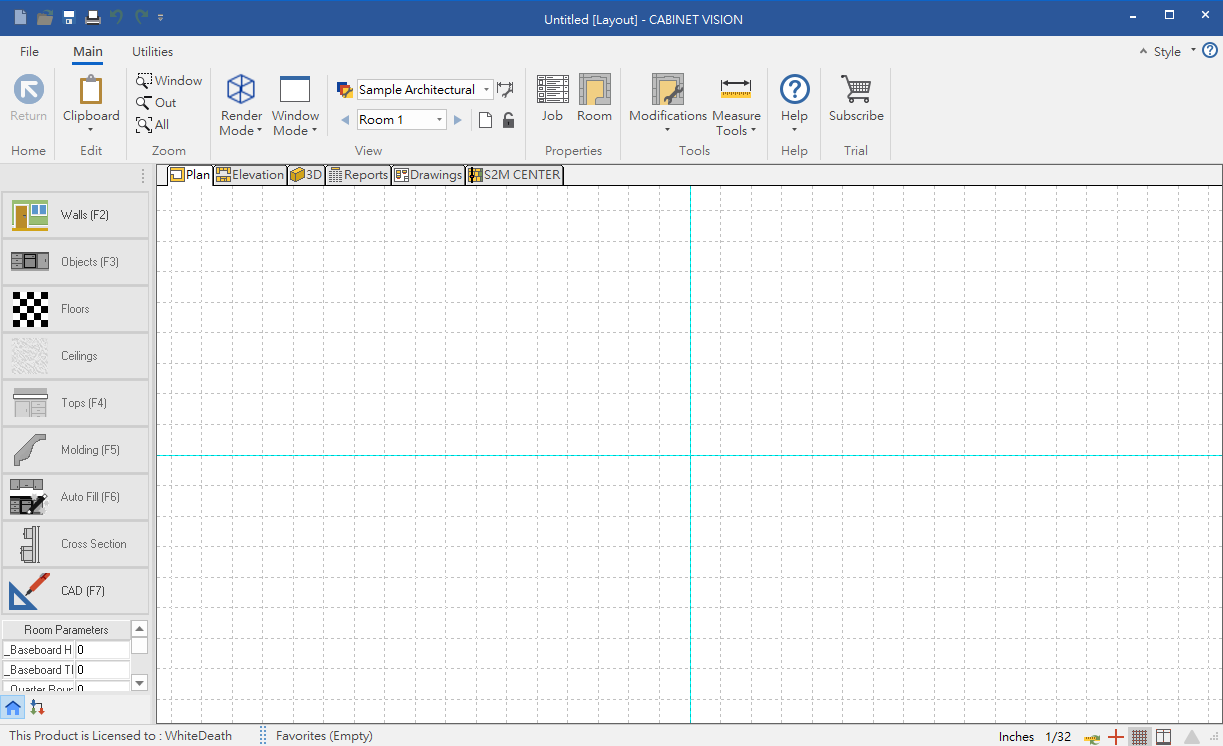Toggle the grid display in status bar

coord(1139,737)
